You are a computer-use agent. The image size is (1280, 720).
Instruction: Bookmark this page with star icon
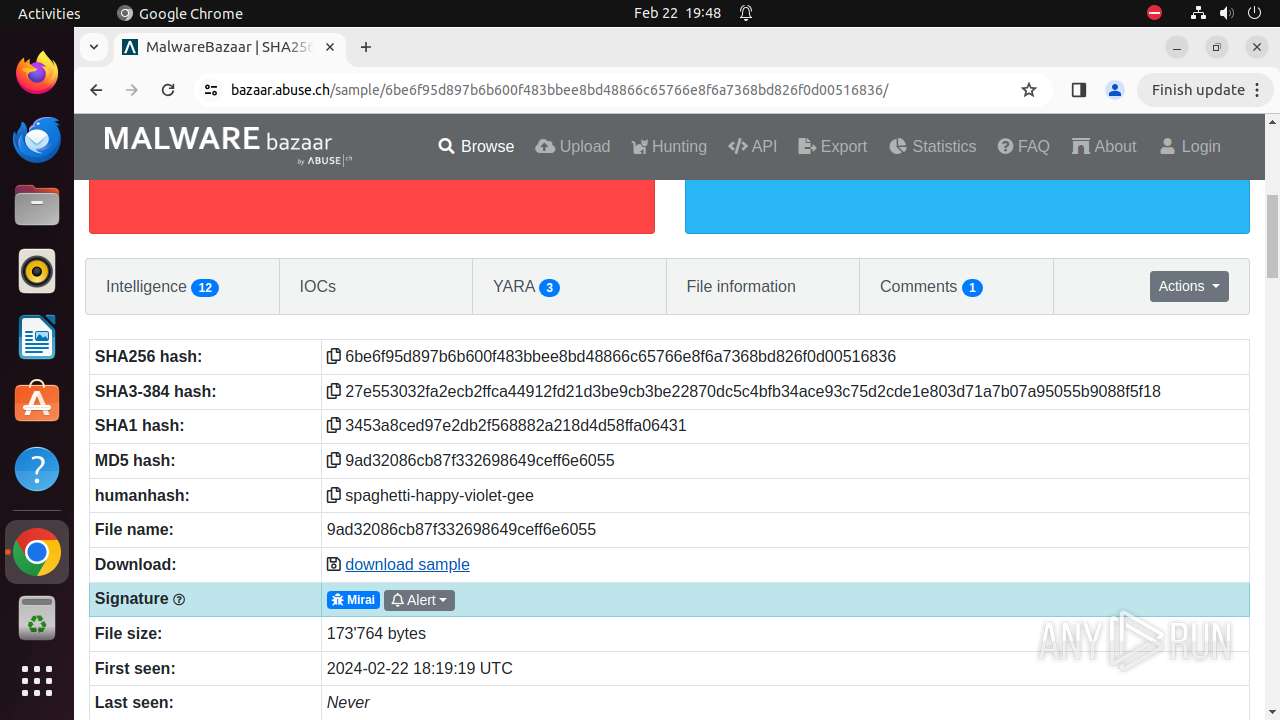tap(1029, 90)
